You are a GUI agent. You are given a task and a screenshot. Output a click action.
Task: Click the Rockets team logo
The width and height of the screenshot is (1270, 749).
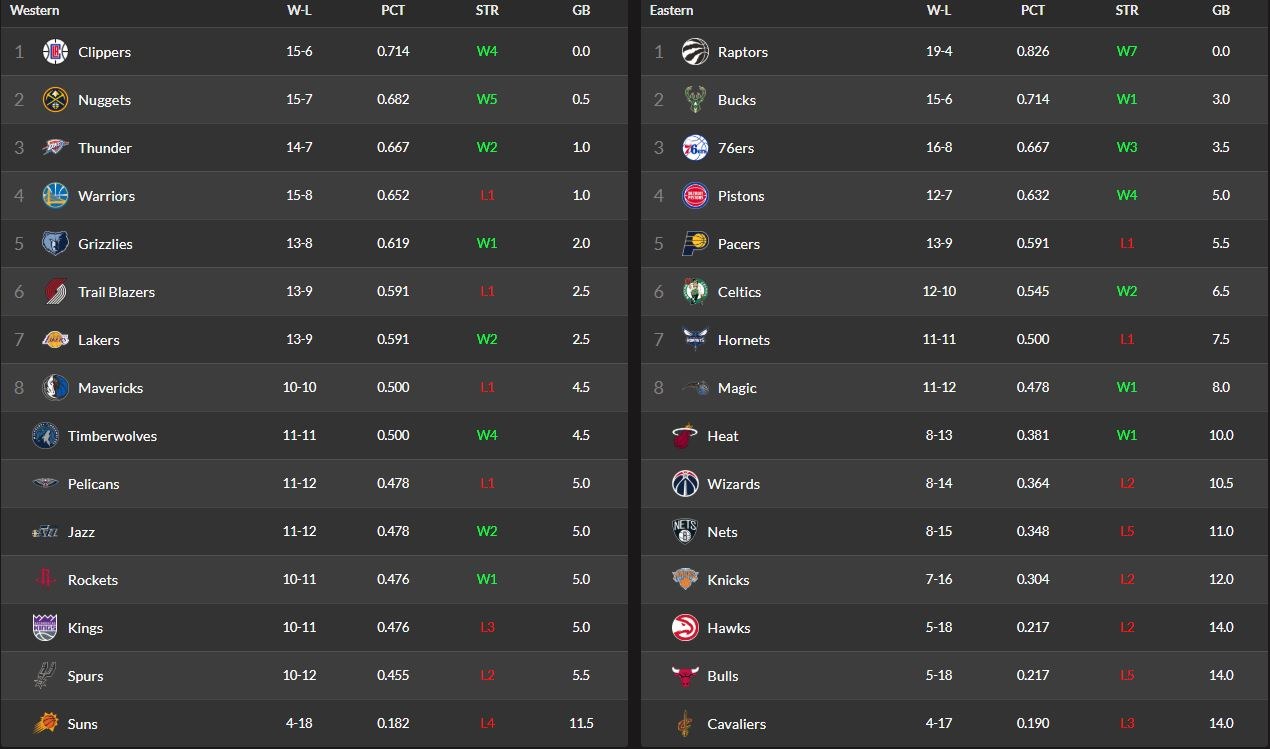[x=45, y=580]
